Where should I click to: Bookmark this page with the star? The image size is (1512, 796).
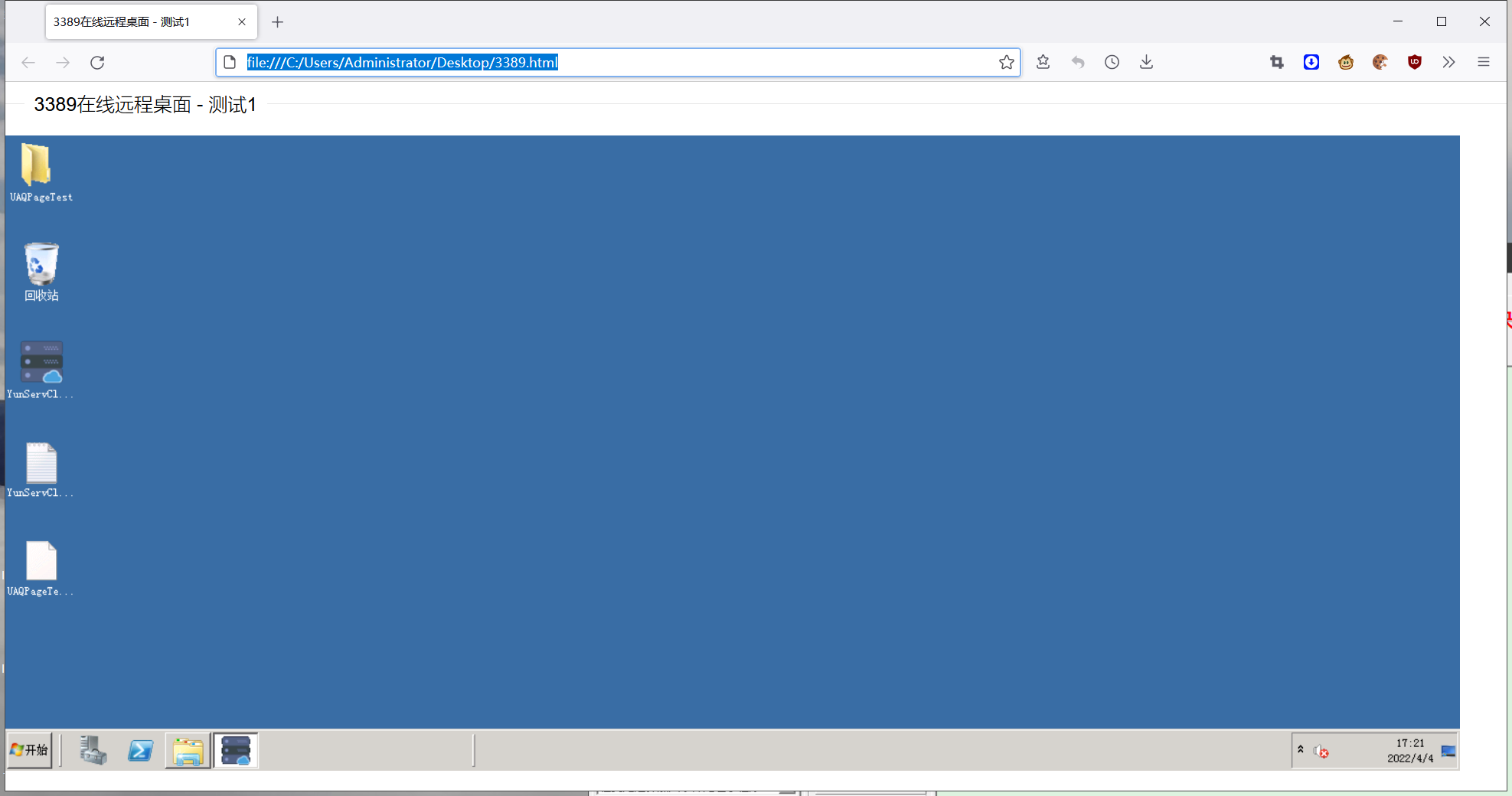(1007, 63)
